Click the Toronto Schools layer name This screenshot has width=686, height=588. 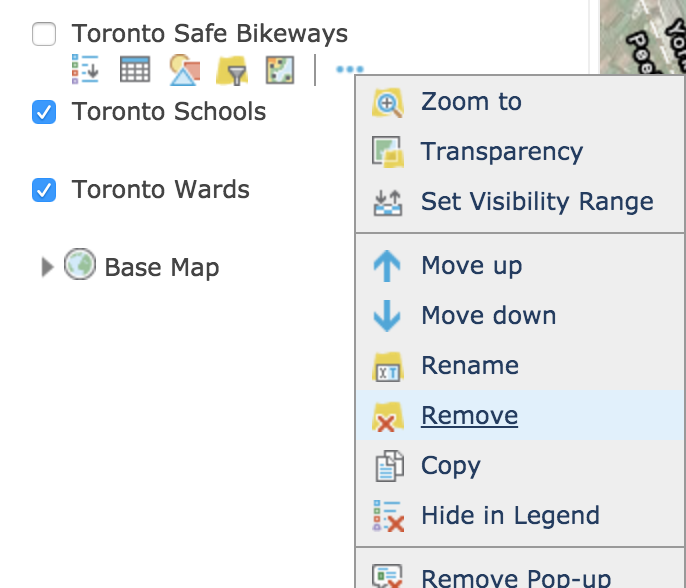pyautogui.click(x=169, y=112)
